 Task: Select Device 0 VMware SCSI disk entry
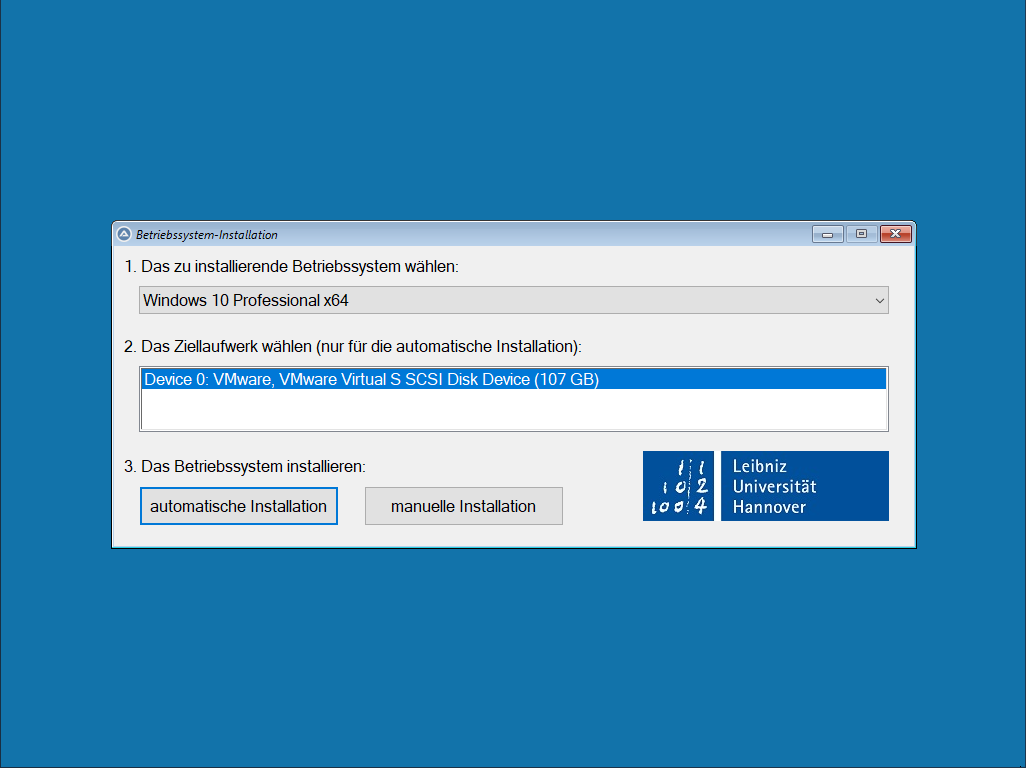coord(514,379)
